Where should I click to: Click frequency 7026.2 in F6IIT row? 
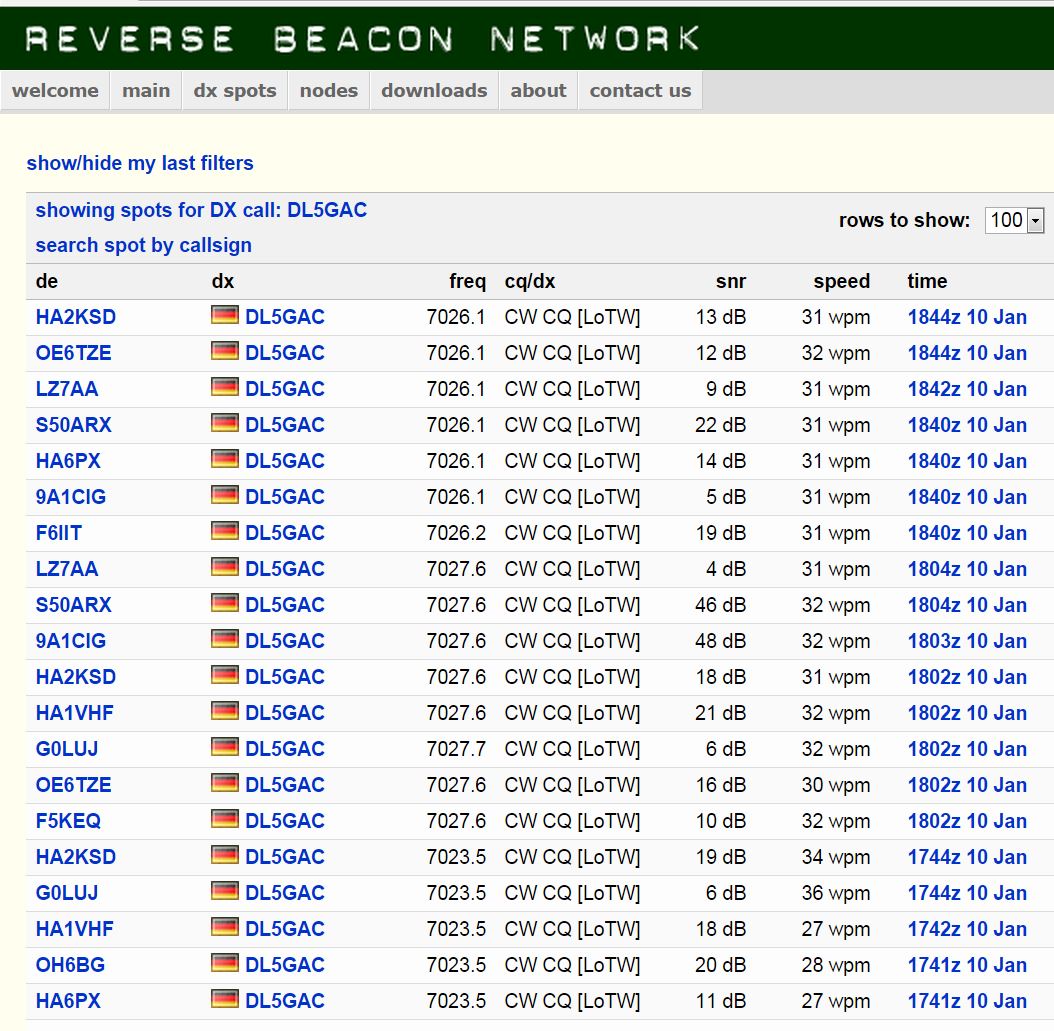(x=456, y=534)
